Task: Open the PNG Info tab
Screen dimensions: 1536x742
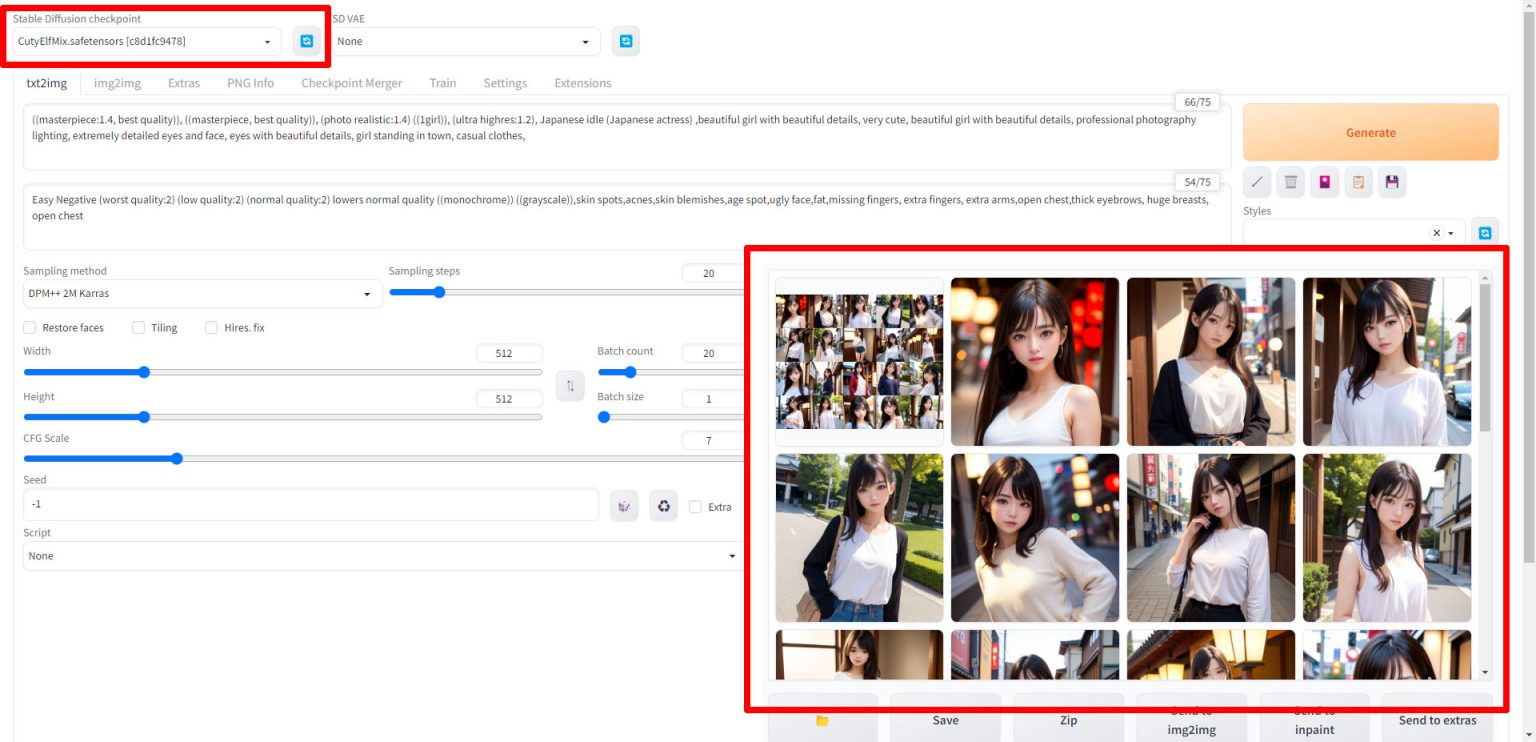Action: point(250,83)
